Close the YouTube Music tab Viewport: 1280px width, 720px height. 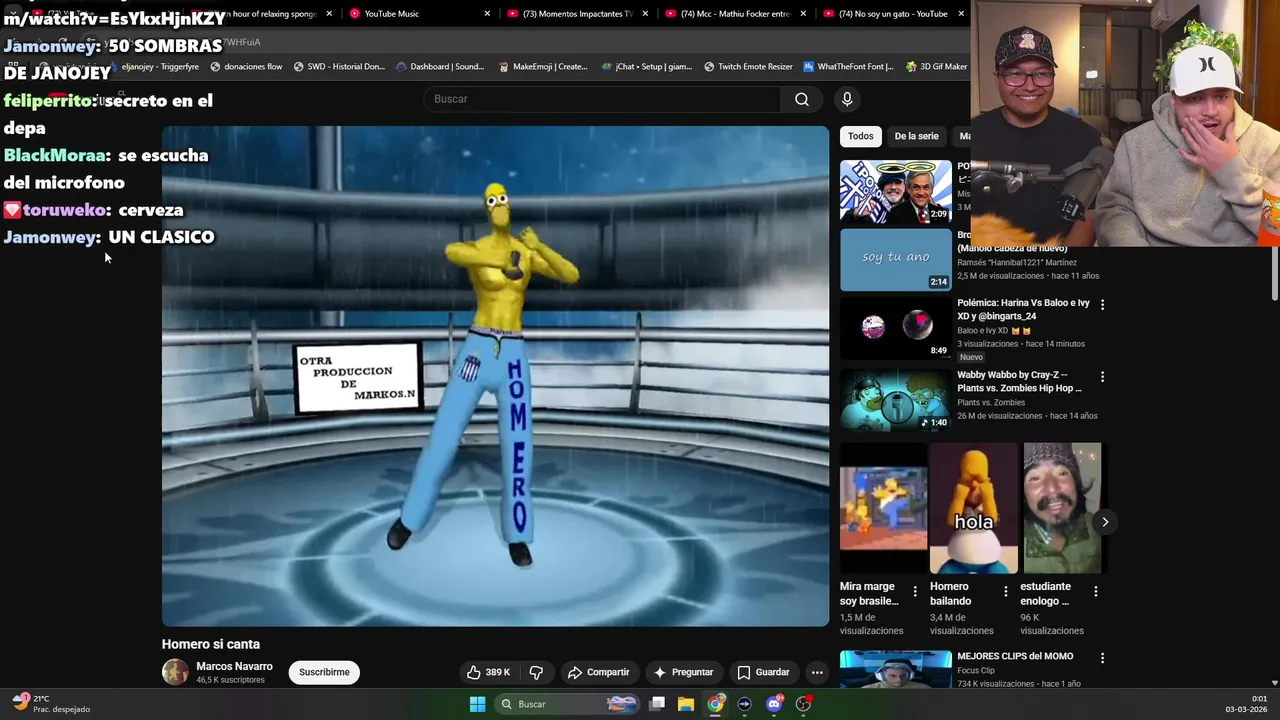tap(487, 14)
